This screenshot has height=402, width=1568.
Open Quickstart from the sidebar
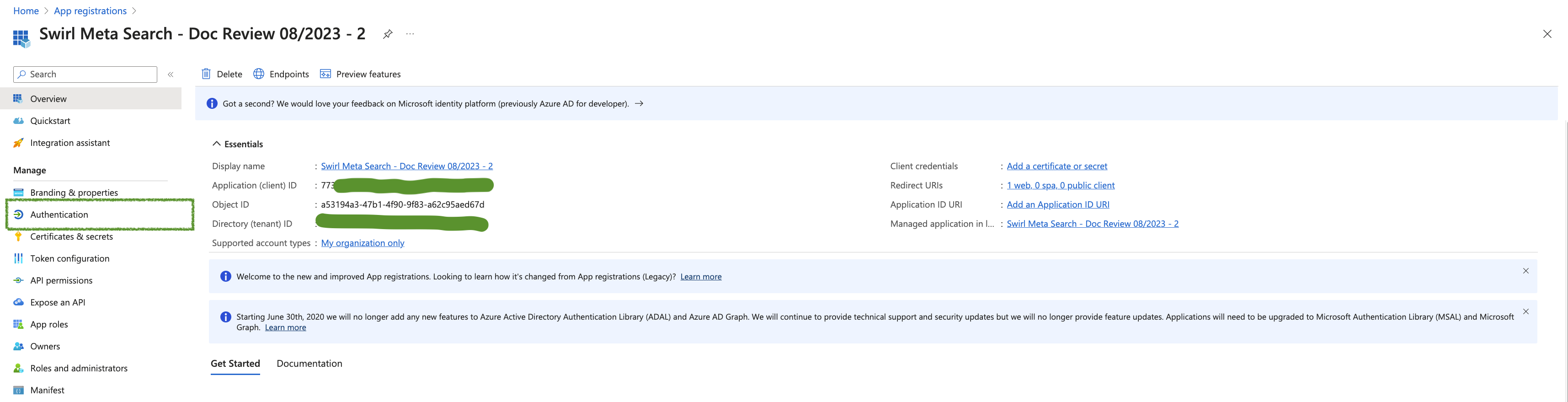click(50, 121)
